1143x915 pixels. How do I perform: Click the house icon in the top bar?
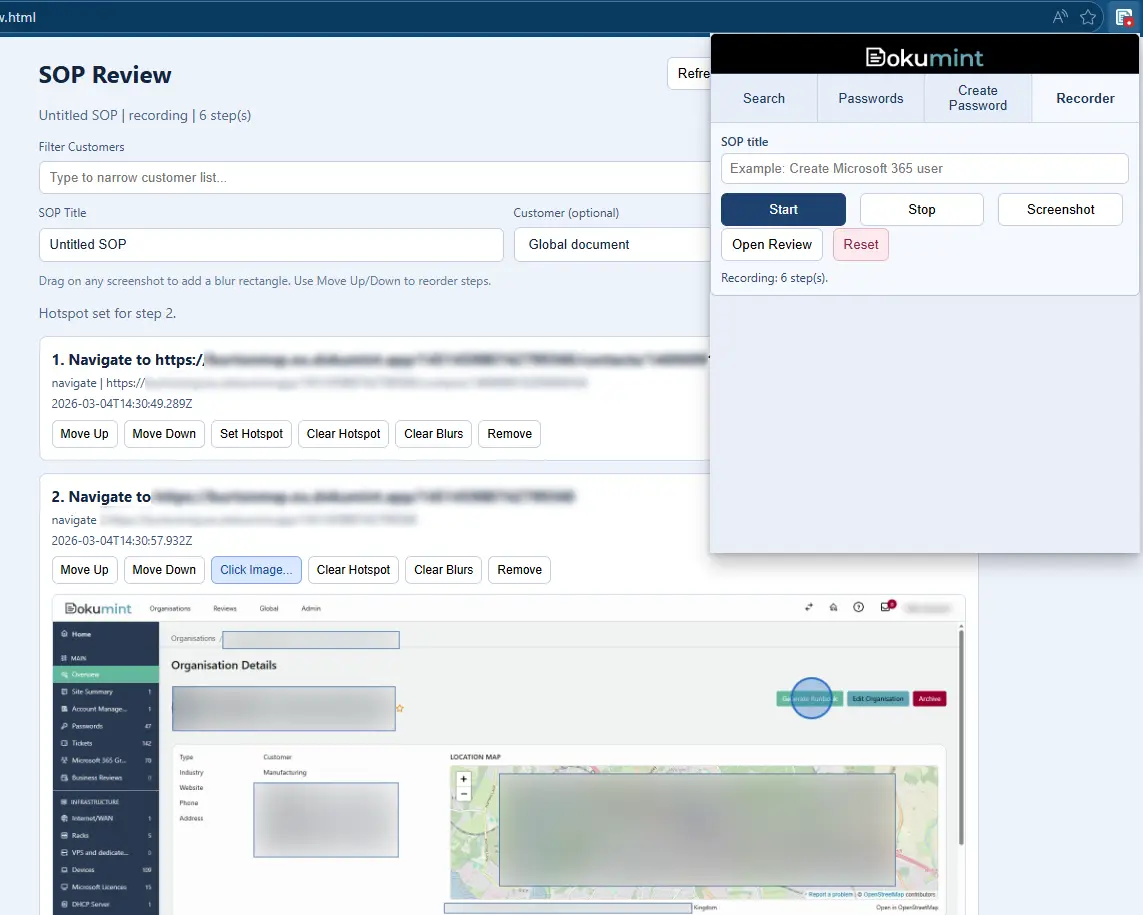click(833, 608)
